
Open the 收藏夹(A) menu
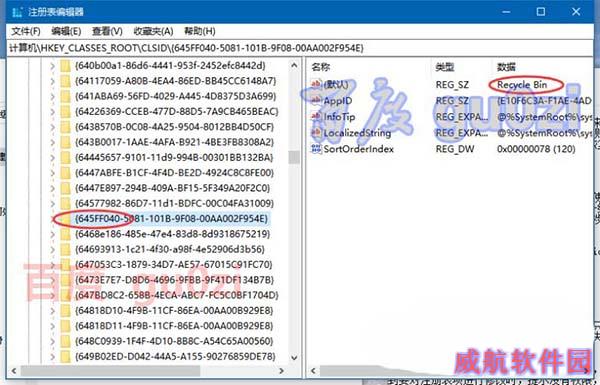coord(153,31)
